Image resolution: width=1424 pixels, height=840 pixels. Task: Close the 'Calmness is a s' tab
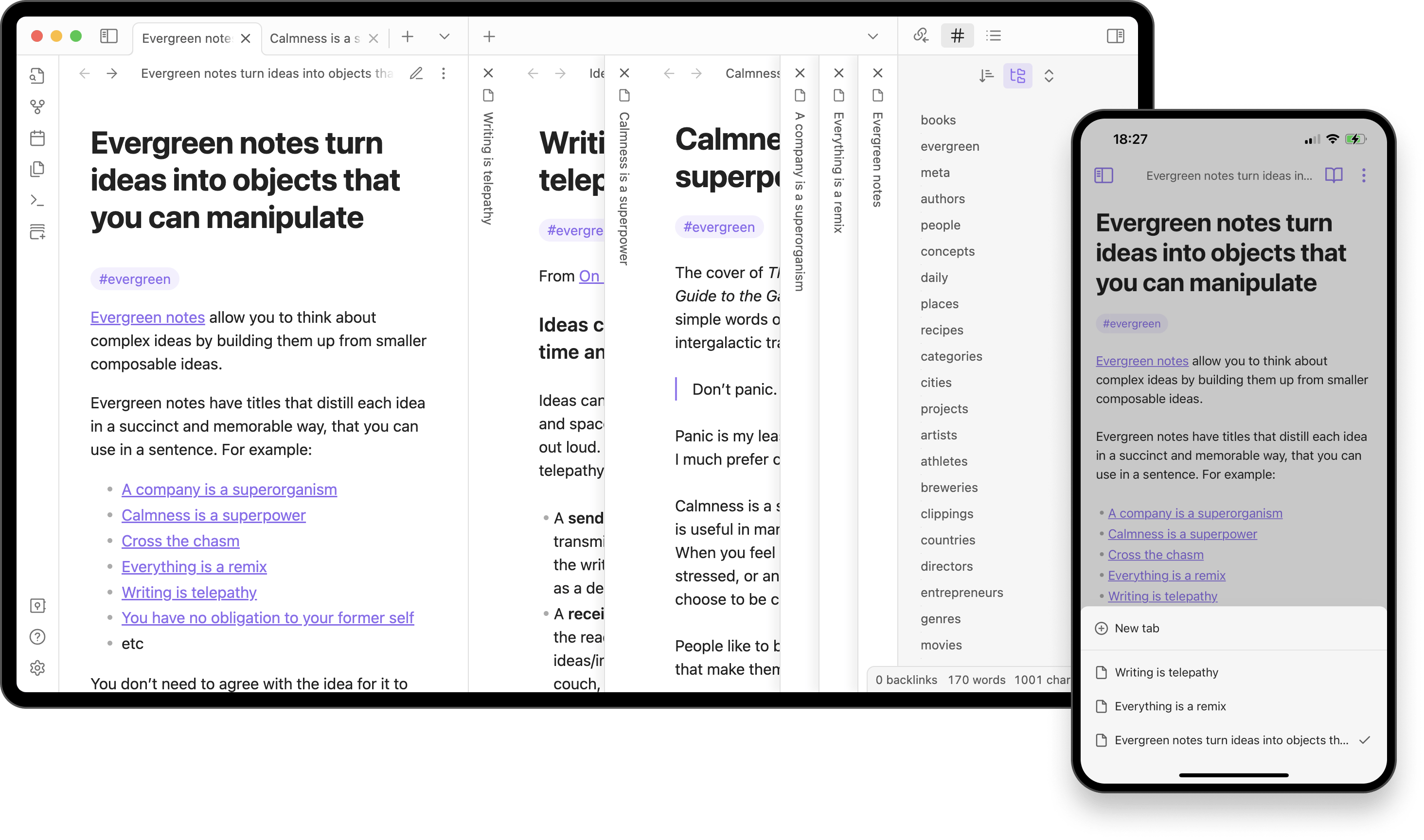pos(373,38)
